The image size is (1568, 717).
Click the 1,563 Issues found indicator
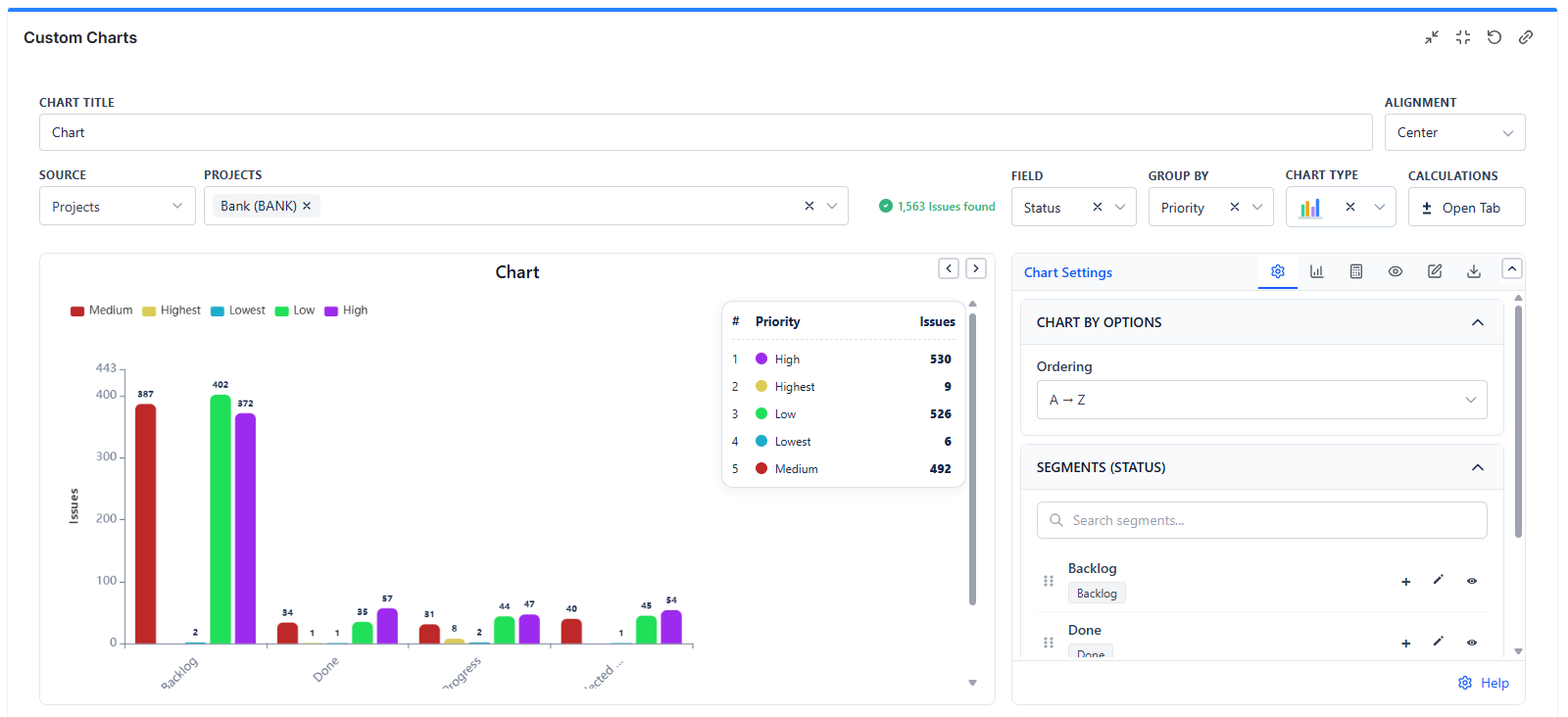pos(937,207)
